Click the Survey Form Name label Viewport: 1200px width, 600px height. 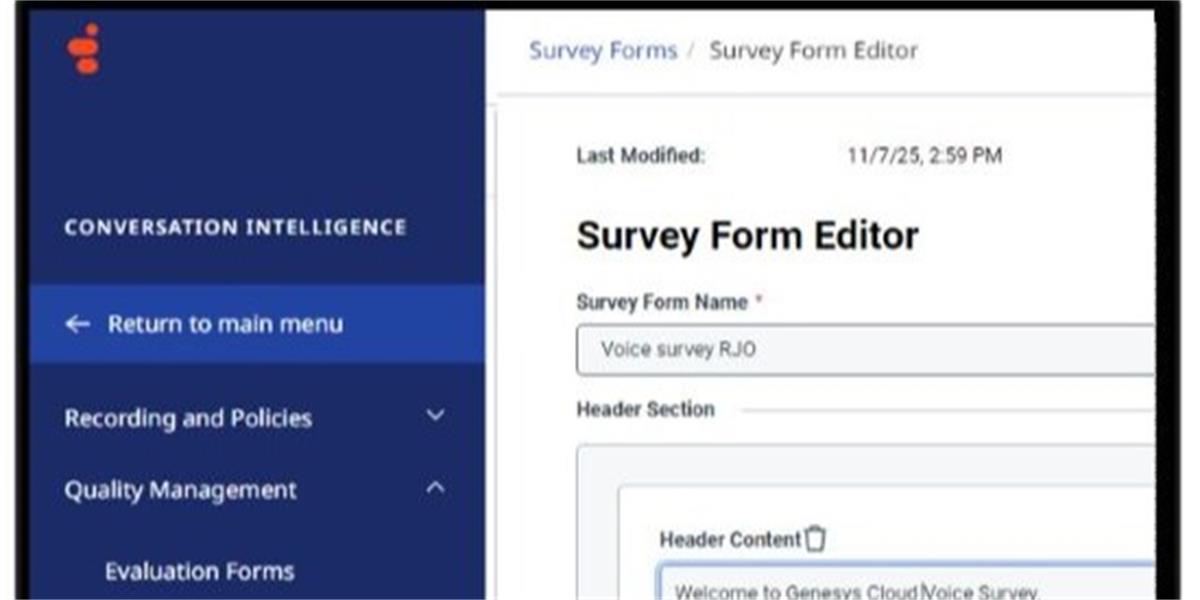coord(662,302)
